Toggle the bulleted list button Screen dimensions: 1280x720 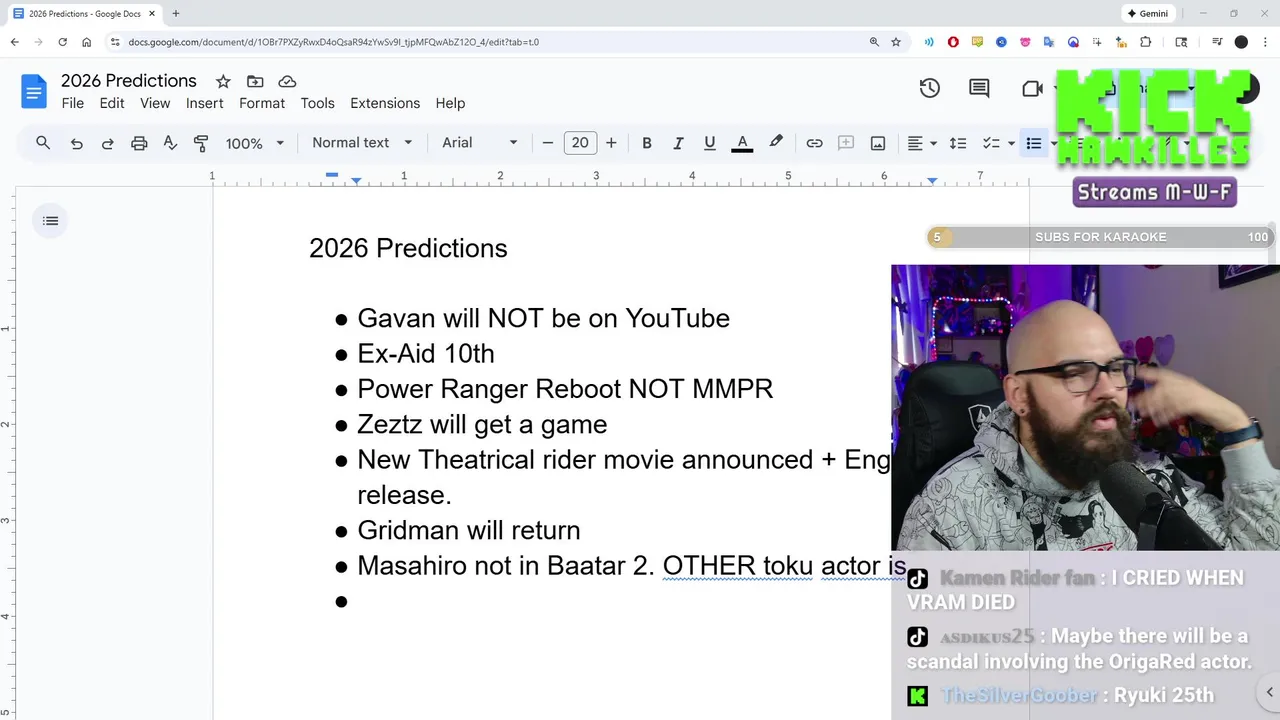(x=1034, y=143)
